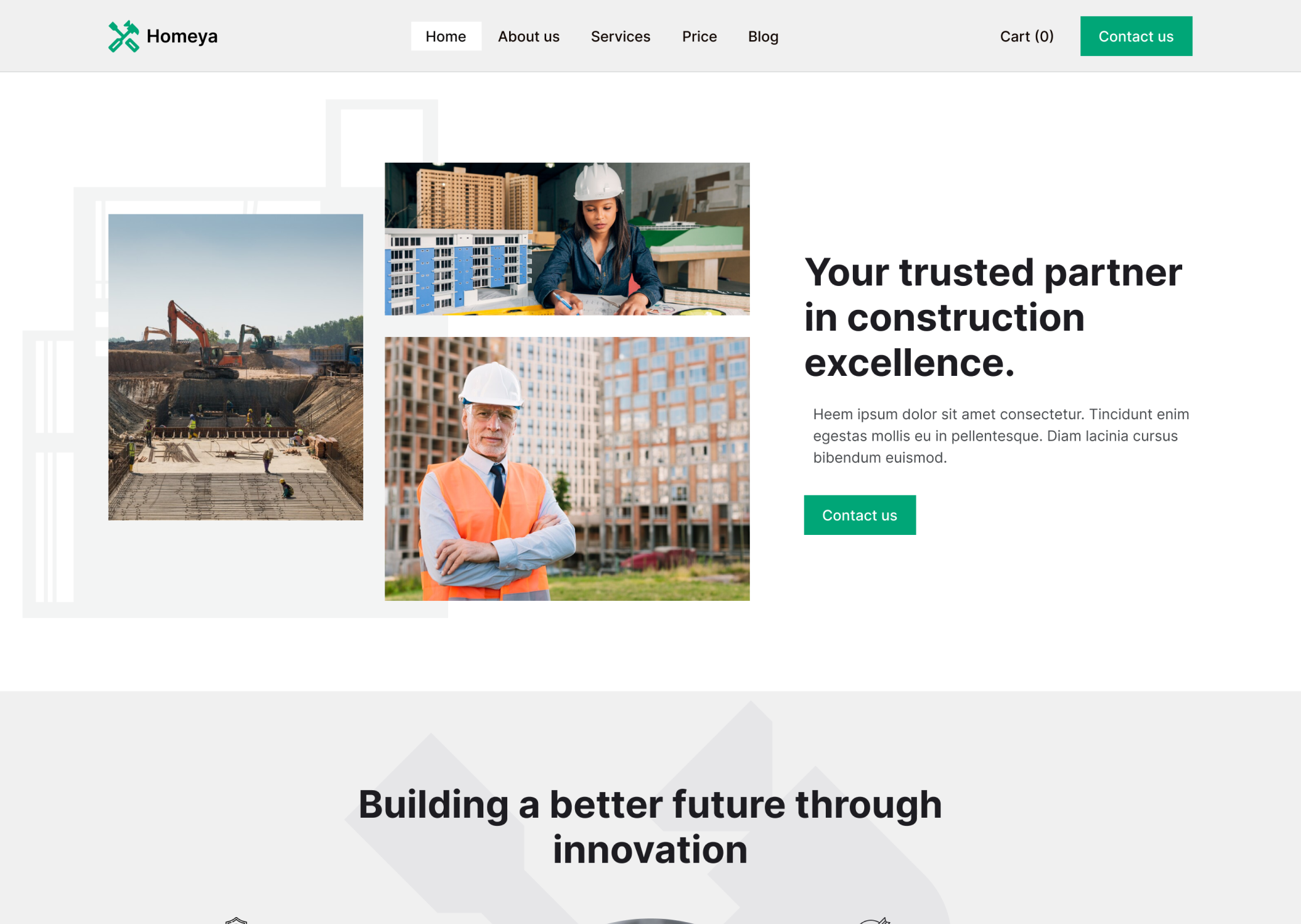
Task: Open the Home menu item
Action: tap(446, 36)
